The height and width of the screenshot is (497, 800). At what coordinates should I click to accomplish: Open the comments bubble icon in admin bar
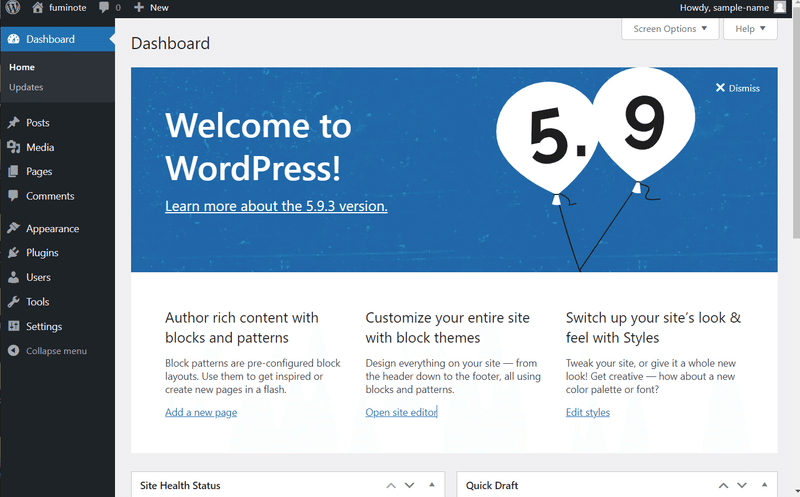click(x=104, y=7)
